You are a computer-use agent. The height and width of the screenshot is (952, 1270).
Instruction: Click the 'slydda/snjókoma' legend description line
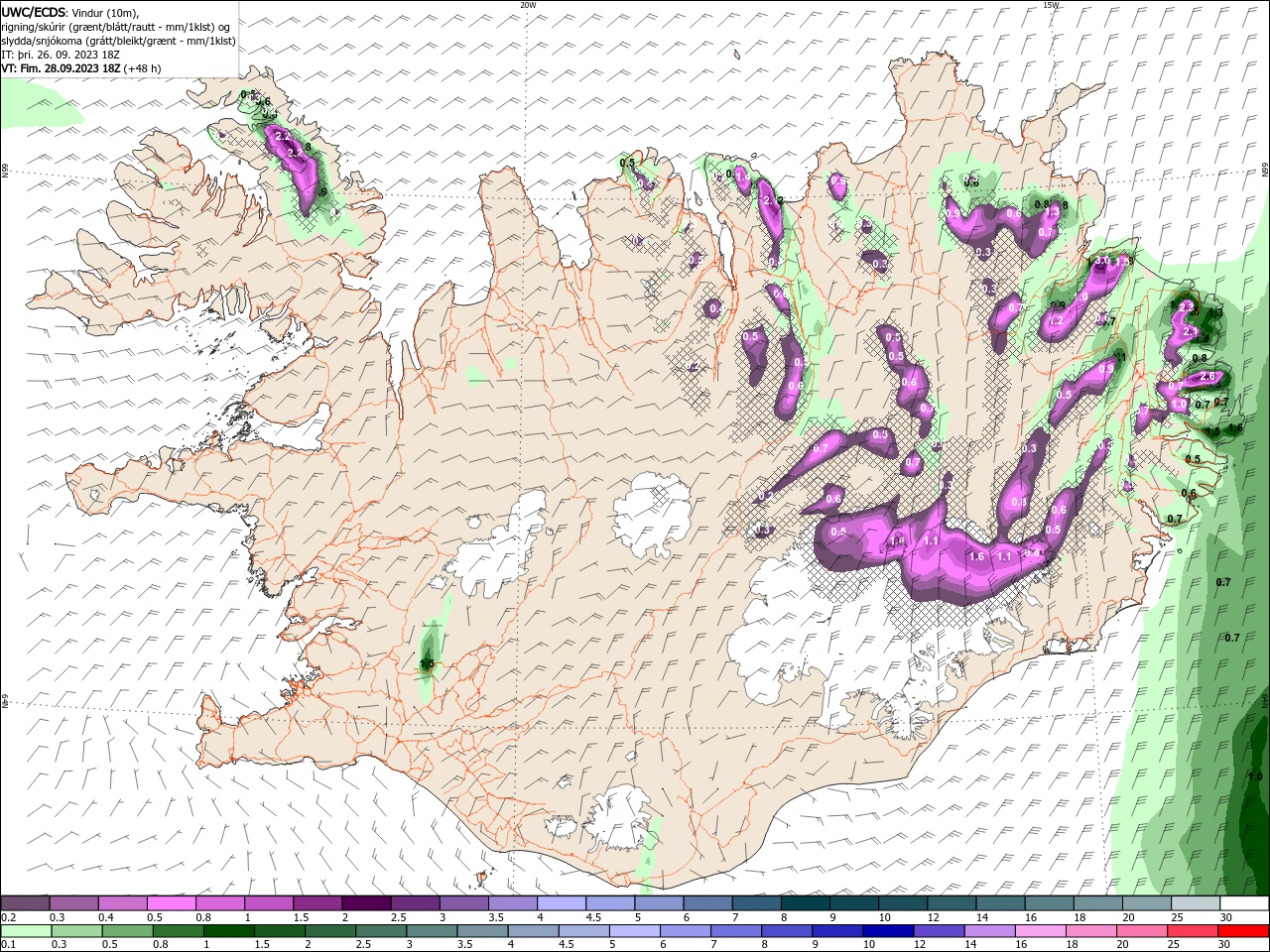point(119,41)
